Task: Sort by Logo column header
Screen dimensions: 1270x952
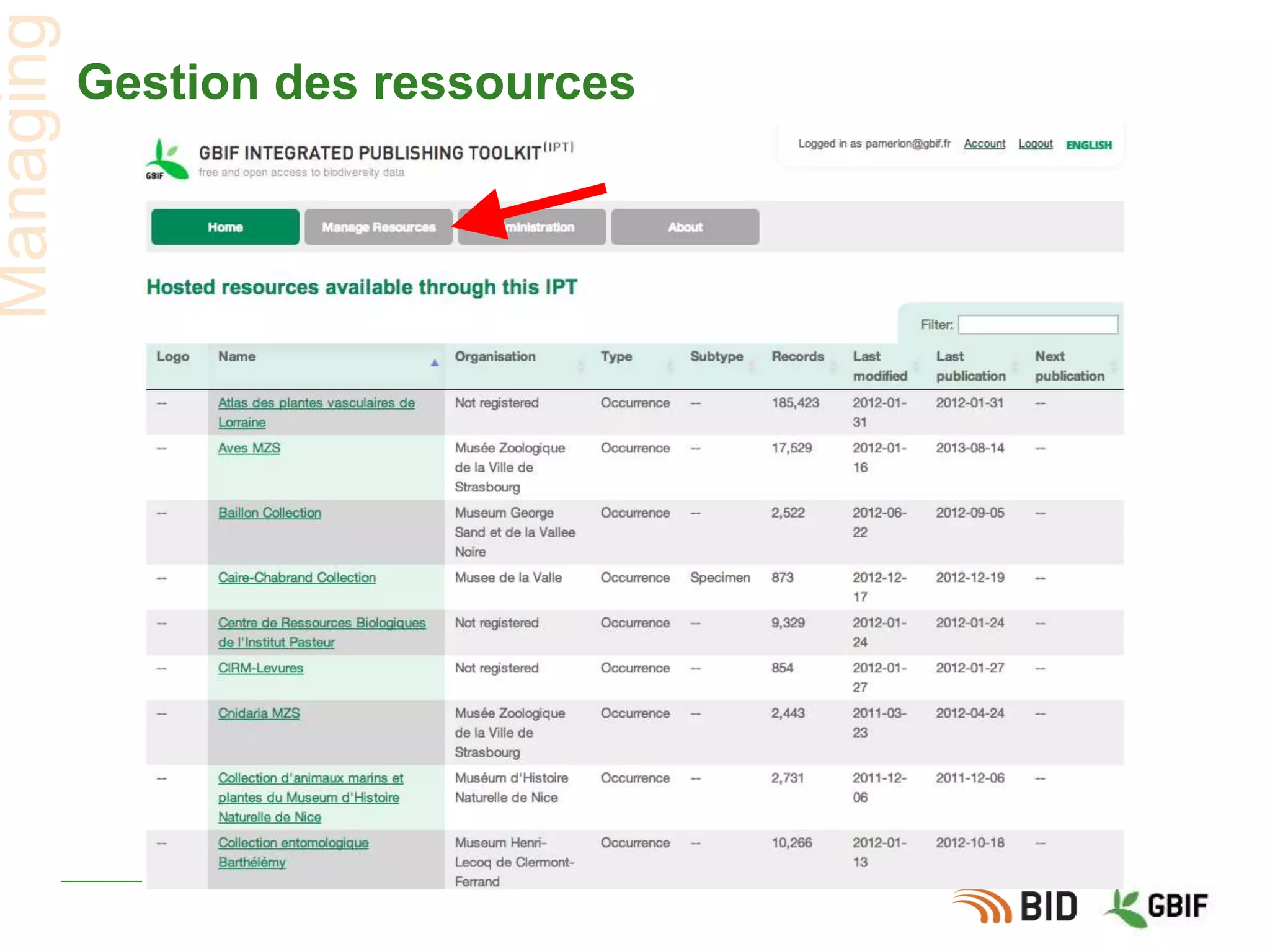Action: [172, 356]
